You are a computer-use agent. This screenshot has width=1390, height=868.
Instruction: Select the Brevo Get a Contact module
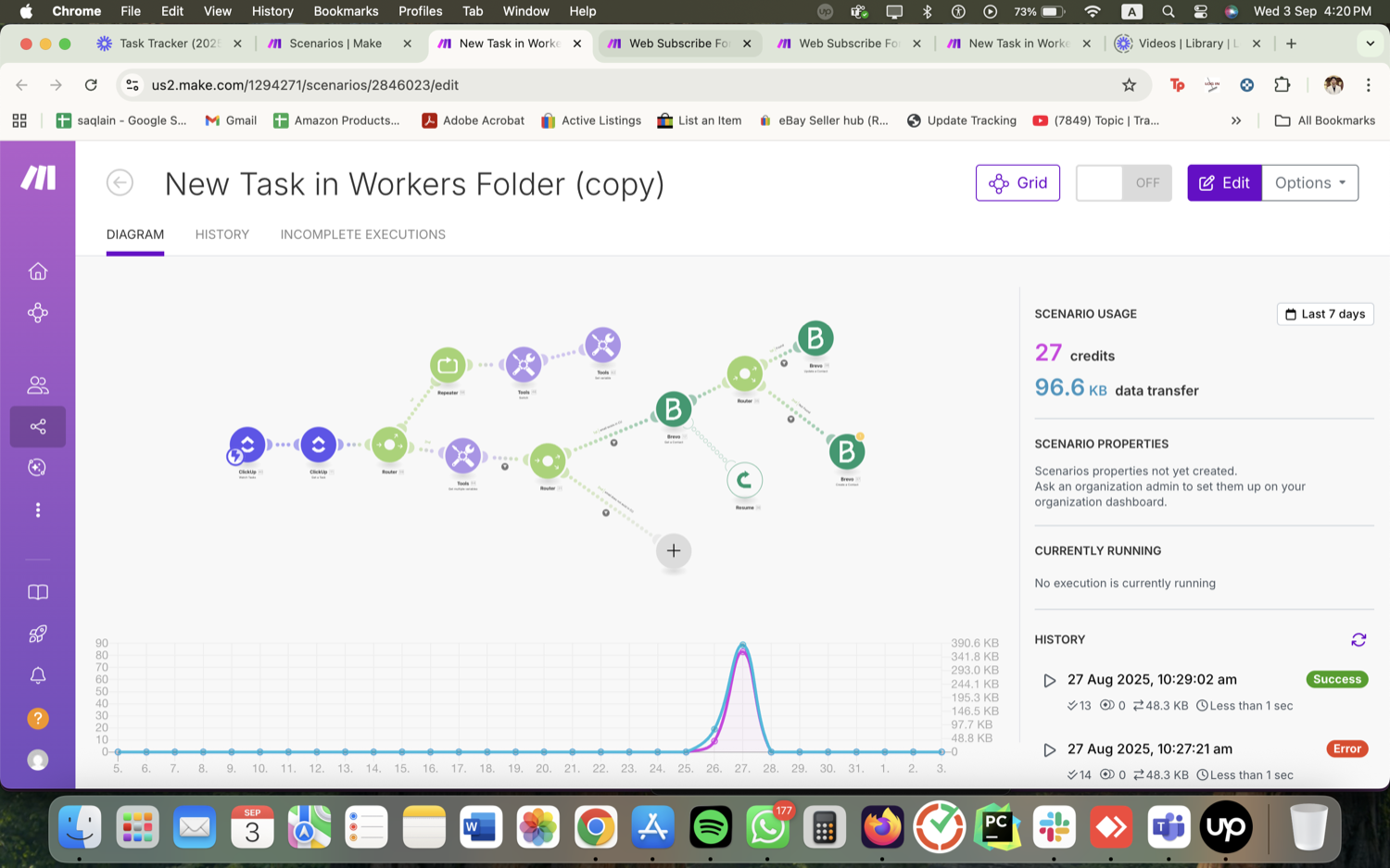(x=674, y=409)
